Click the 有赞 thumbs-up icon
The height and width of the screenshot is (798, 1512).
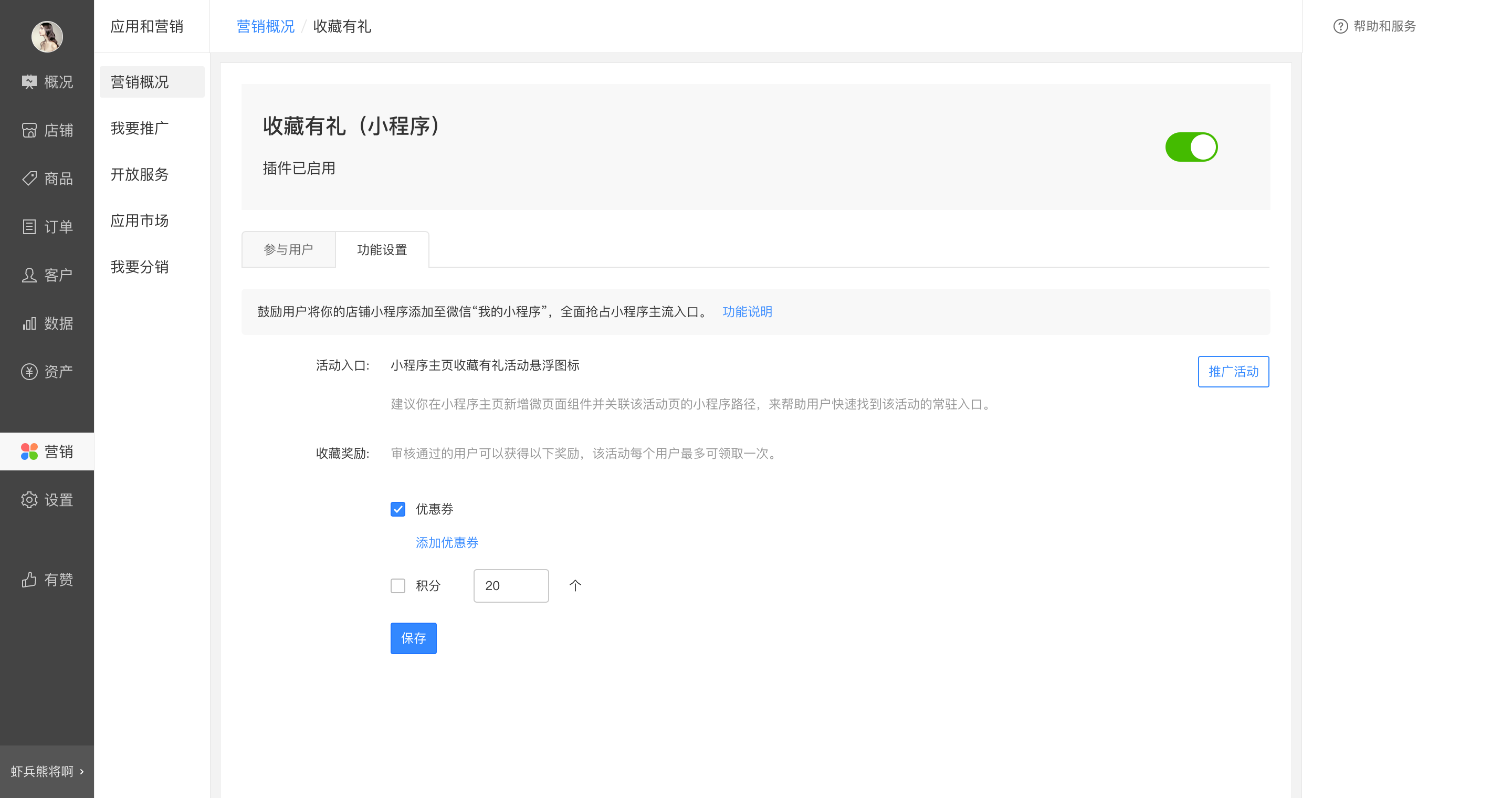tap(29, 580)
